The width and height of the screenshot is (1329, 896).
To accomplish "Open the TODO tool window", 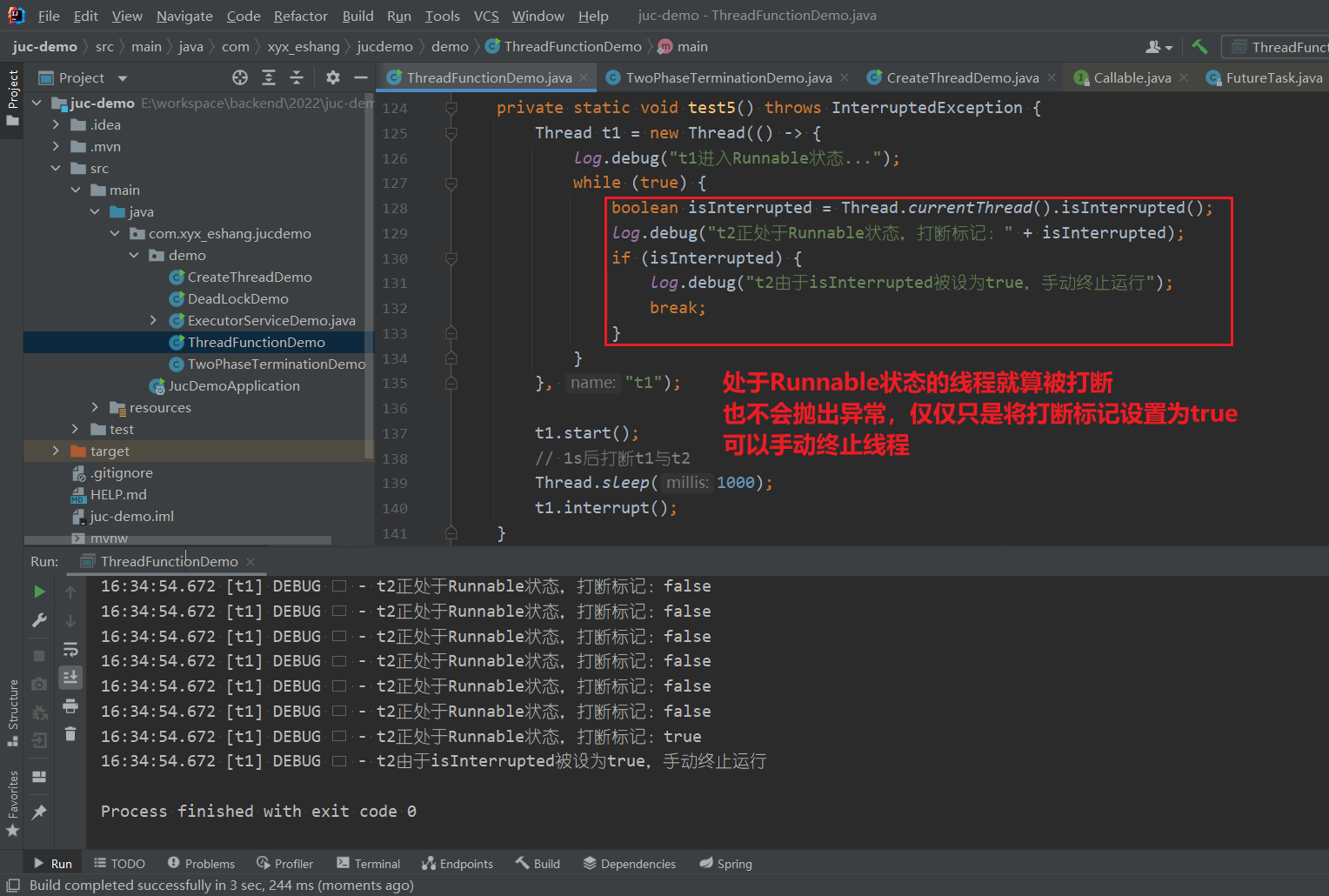I will [120, 864].
